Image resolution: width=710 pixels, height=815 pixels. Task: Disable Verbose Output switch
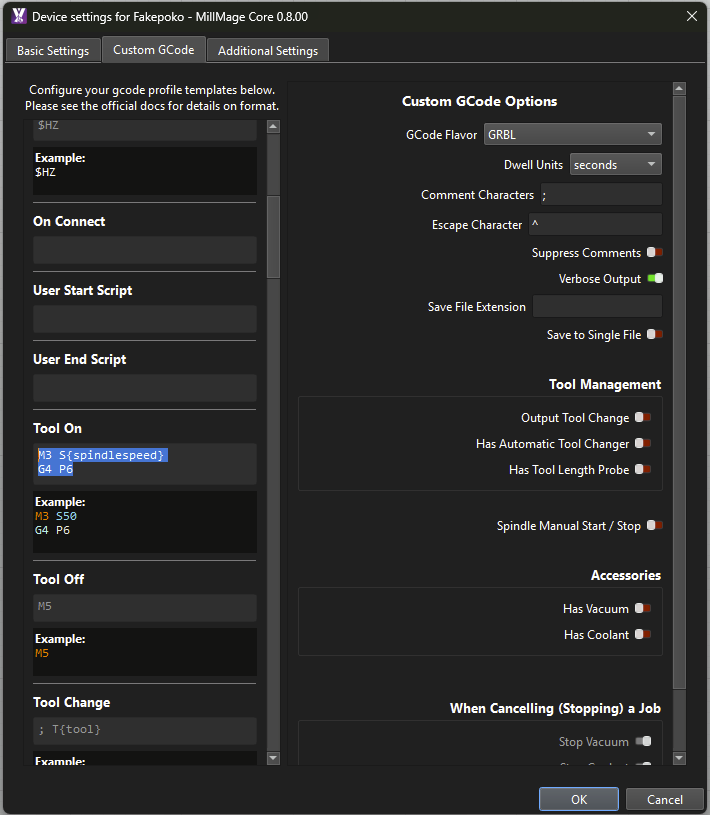[x=654, y=279]
